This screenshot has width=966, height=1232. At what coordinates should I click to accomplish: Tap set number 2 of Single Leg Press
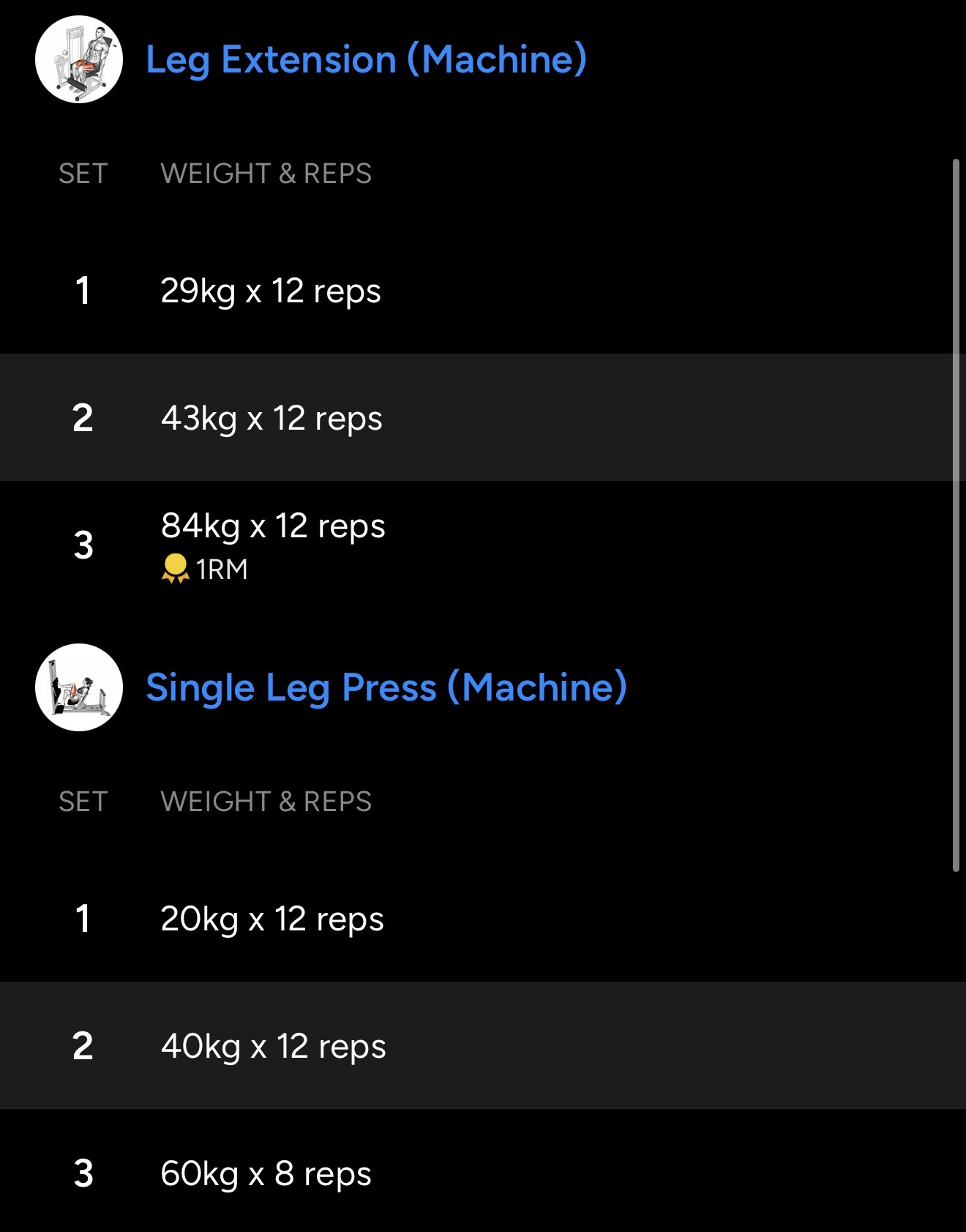coord(83,1046)
